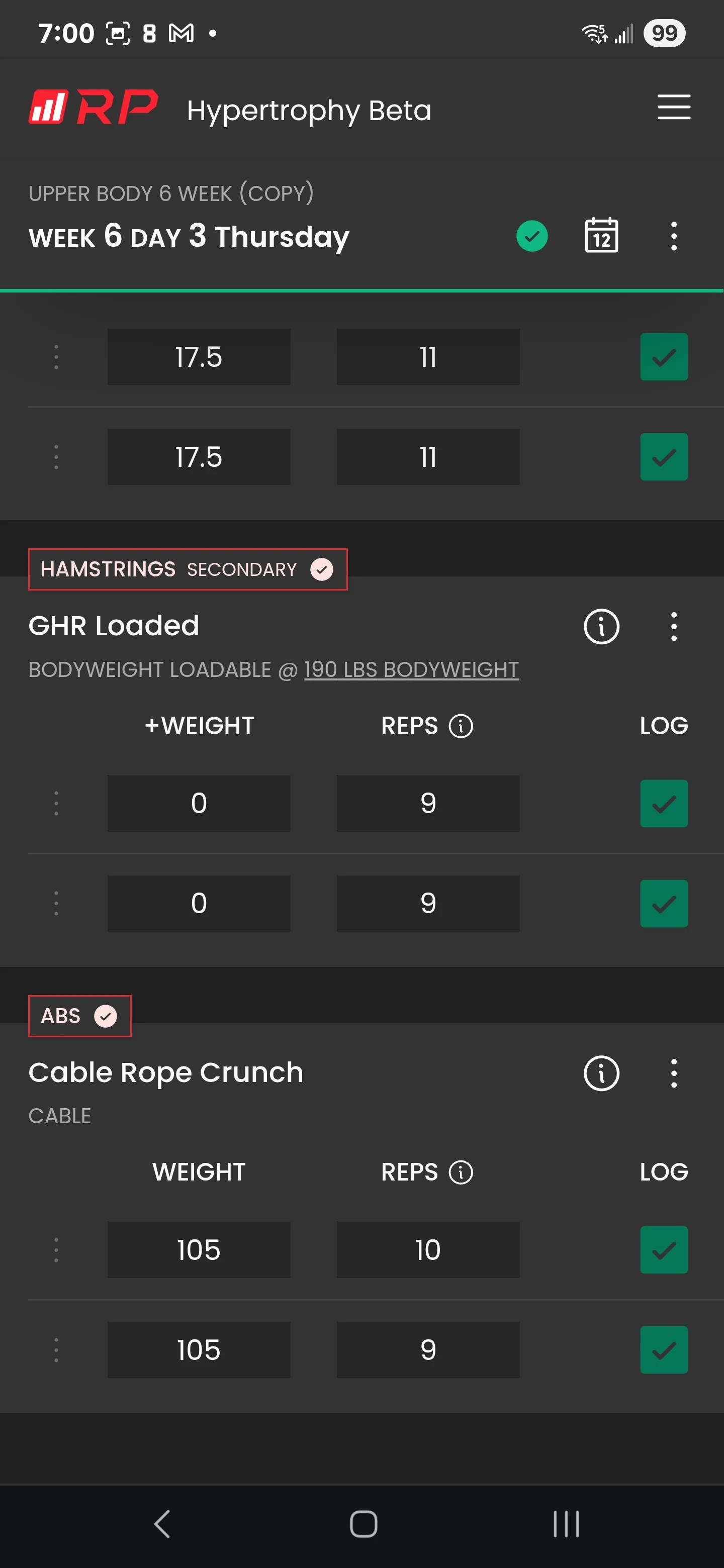Go back using Android back button

[162, 1524]
